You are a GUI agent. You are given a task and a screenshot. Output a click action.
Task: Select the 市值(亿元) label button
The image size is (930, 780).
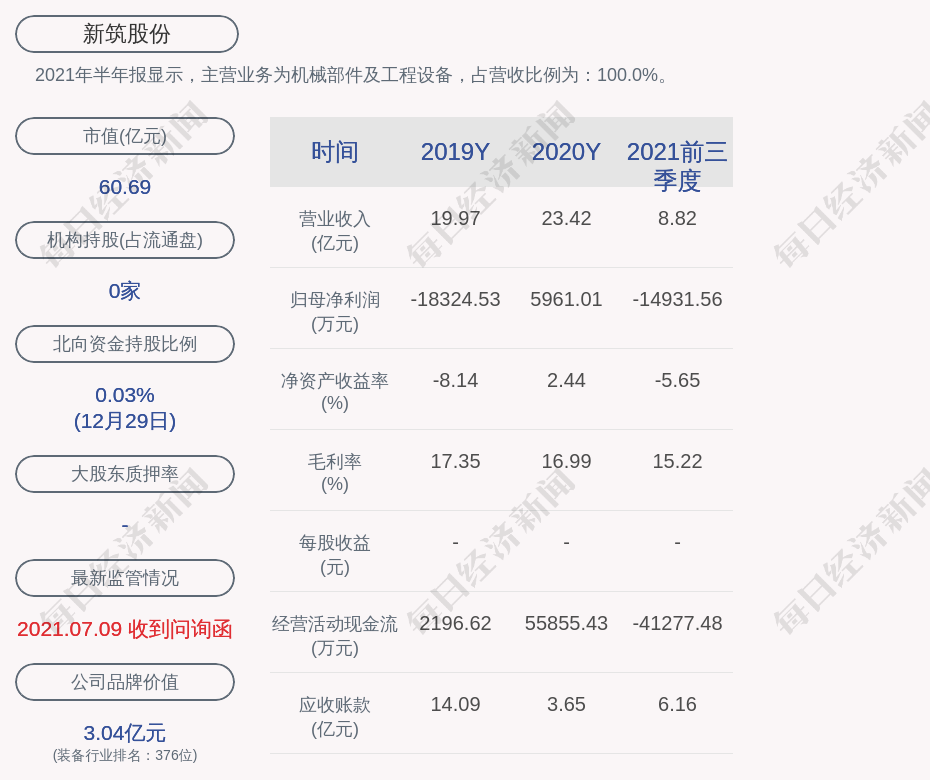point(125,136)
